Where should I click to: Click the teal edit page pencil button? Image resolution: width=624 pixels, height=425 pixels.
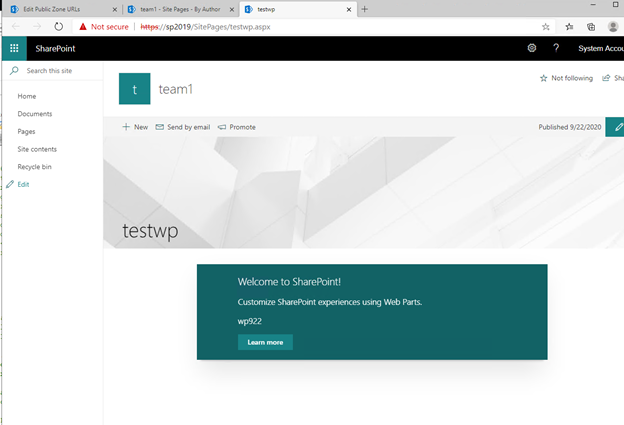tap(615, 127)
